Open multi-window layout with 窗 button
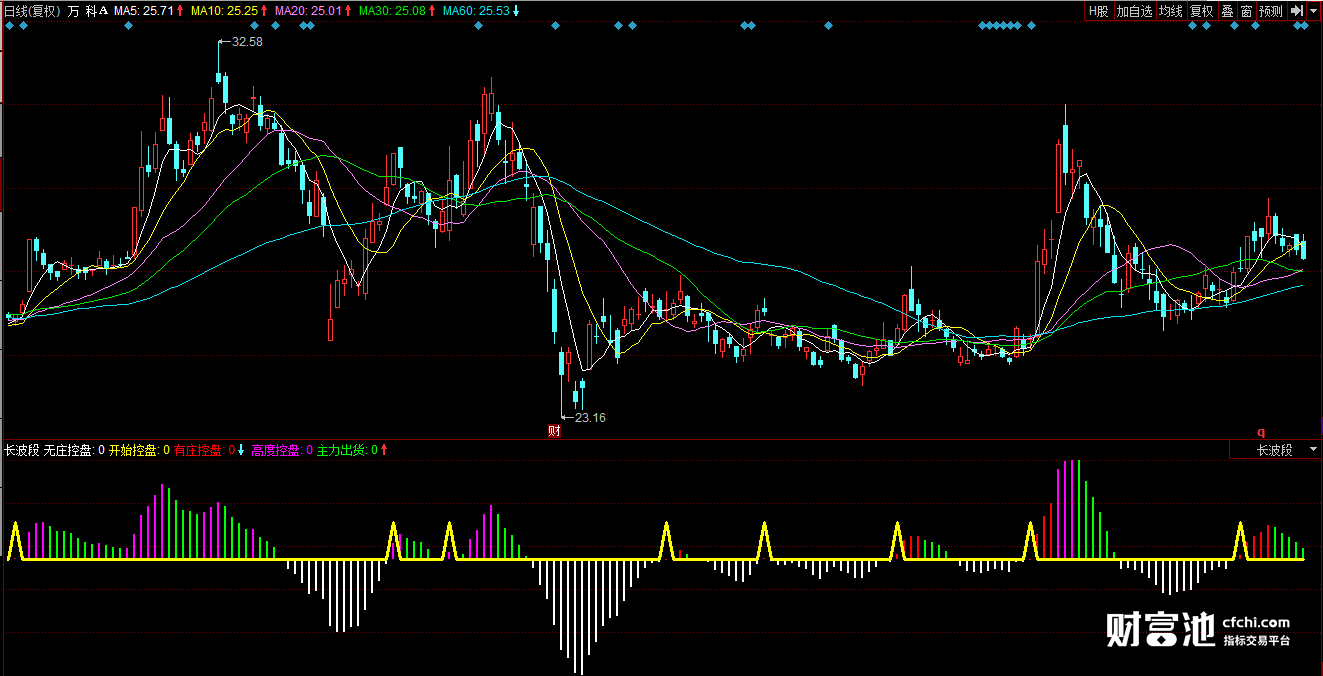Image resolution: width=1323 pixels, height=676 pixels. pos(1246,11)
